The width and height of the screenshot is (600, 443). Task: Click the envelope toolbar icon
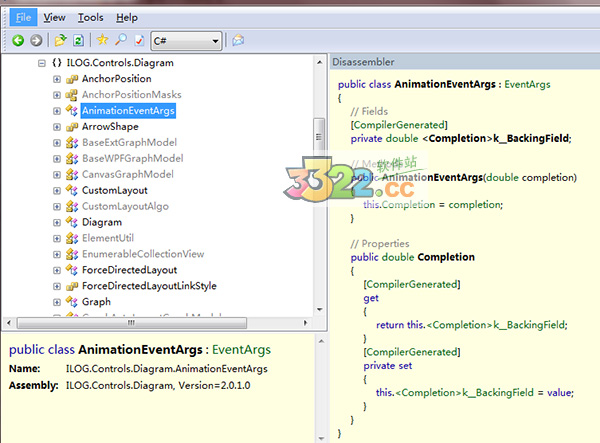(238, 40)
